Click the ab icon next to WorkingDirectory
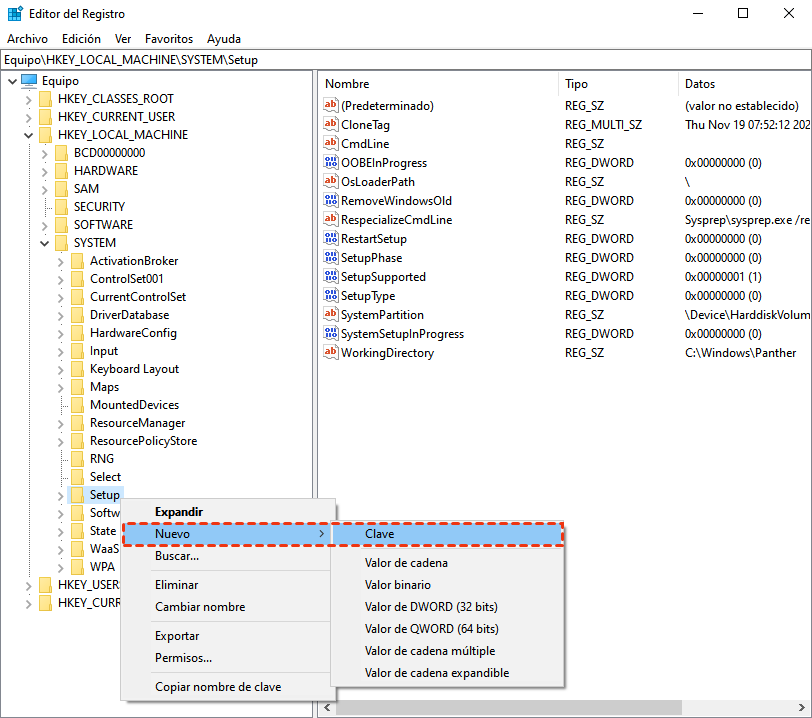This screenshot has width=812, height=718. point(329,352)
